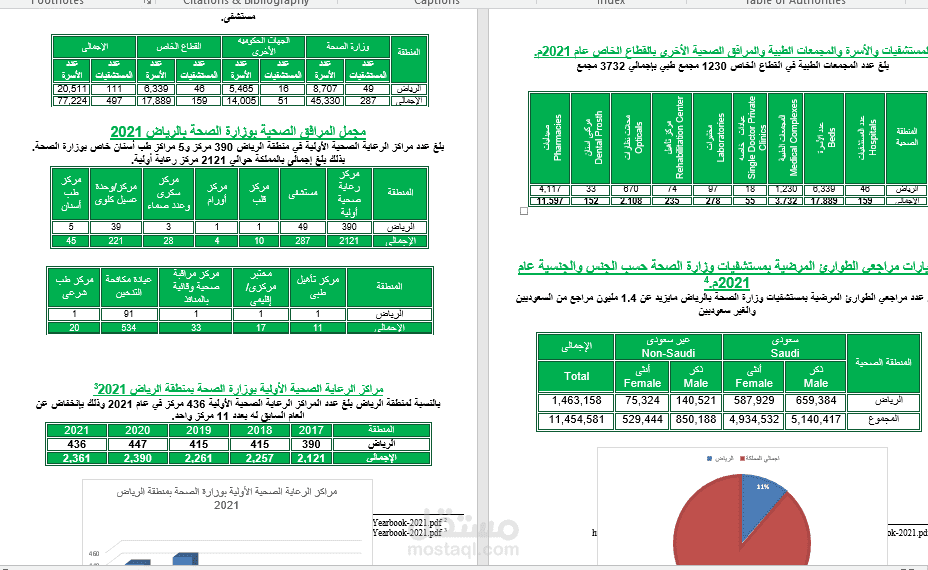
Task: Click the green cell showing 28
Action: [x=169, y=241]
